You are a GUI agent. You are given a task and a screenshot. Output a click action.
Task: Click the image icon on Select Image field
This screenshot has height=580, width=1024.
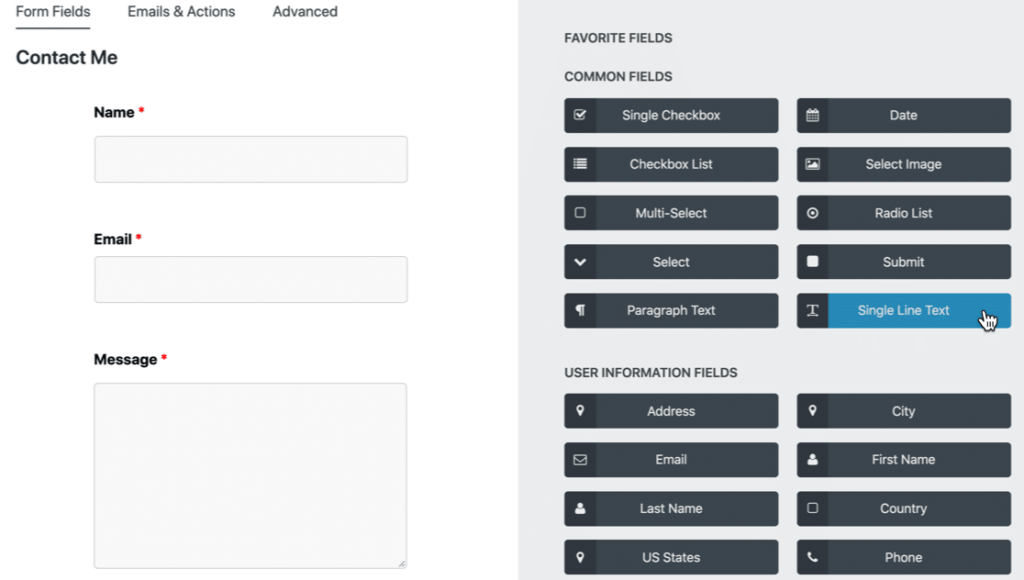[812, 164]
